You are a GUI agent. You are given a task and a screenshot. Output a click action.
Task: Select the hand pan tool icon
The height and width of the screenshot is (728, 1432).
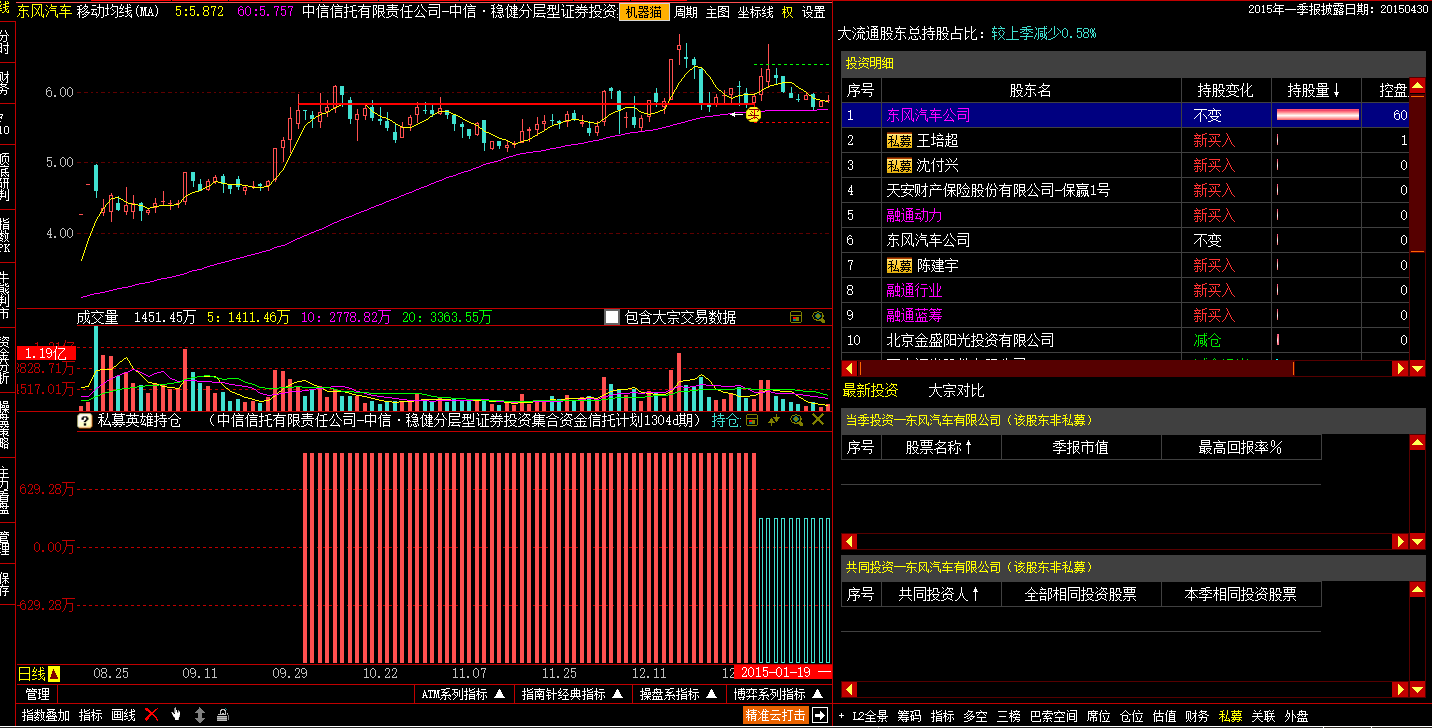(176, 715)
